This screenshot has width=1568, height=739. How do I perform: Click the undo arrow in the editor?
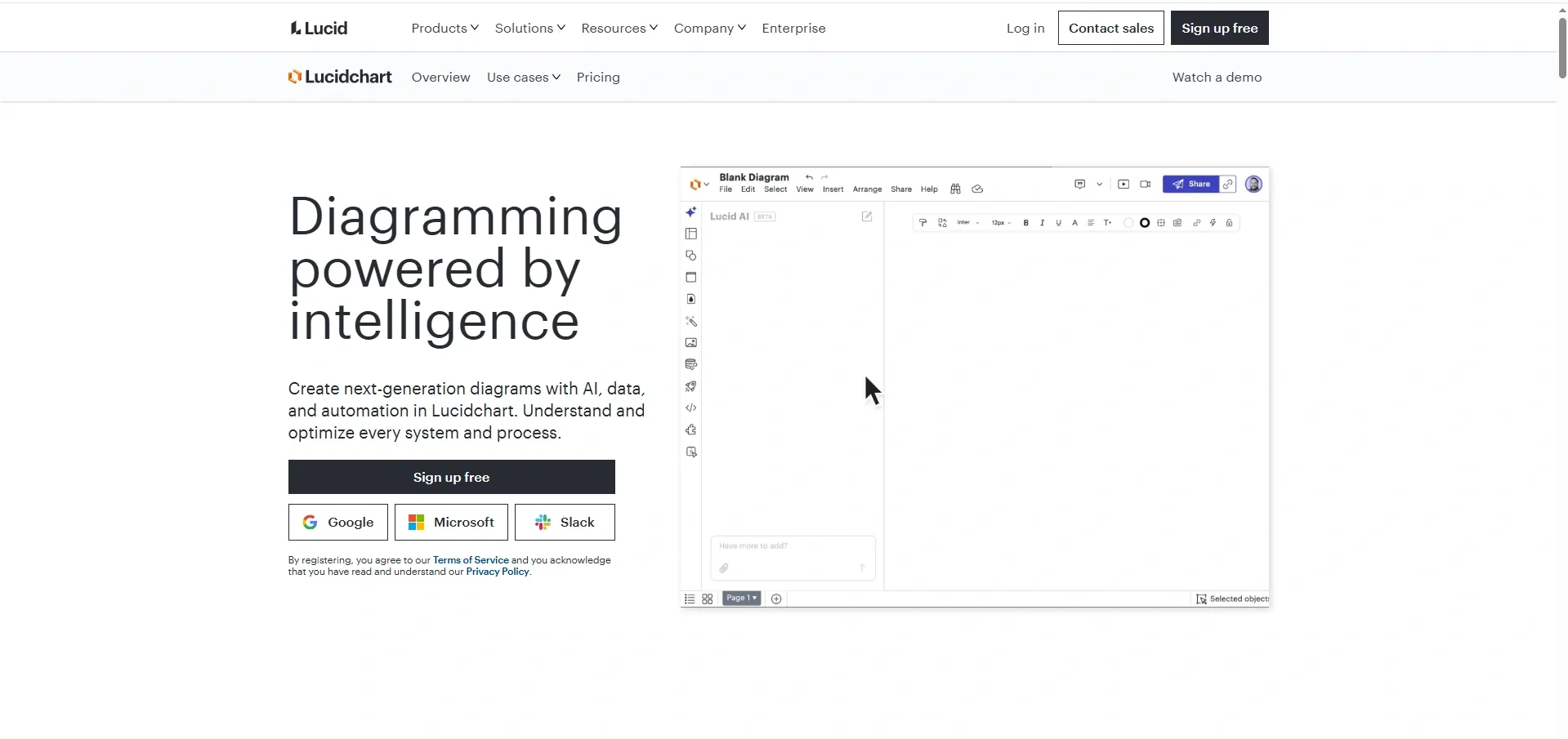pos(810,176)
